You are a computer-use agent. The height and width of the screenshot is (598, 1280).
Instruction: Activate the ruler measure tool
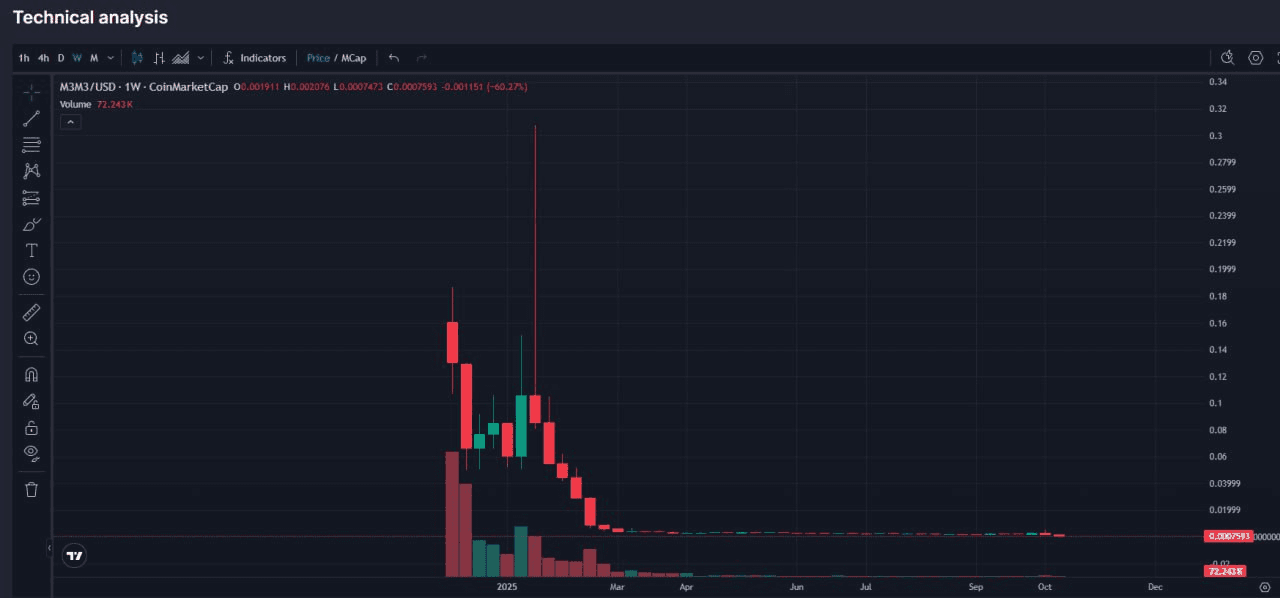31,313
